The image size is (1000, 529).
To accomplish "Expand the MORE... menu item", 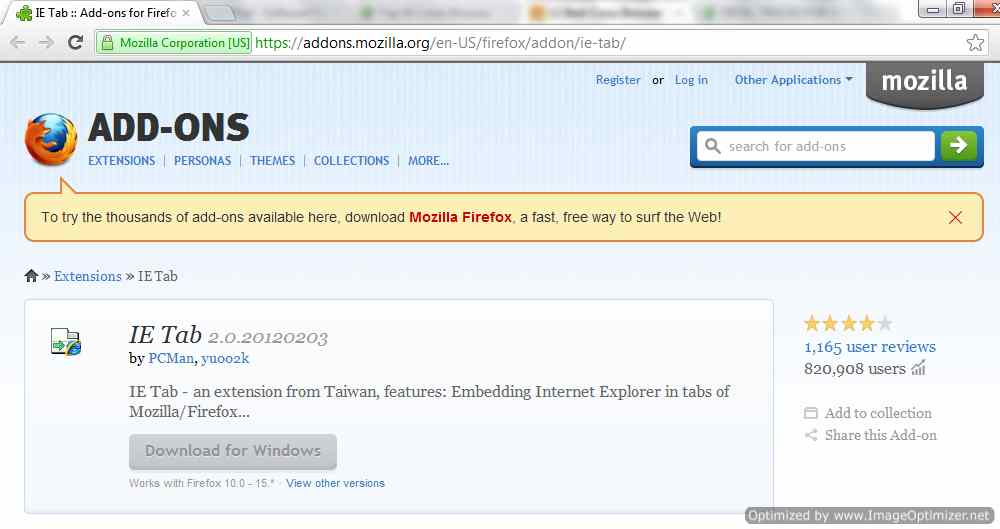I will pos(429,161).
